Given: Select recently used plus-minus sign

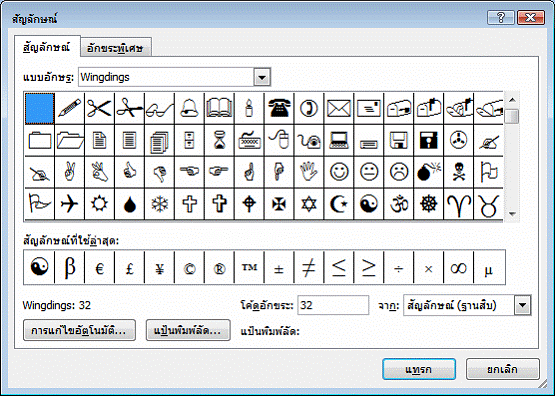Looking at the screenshot, I should 279,267.
